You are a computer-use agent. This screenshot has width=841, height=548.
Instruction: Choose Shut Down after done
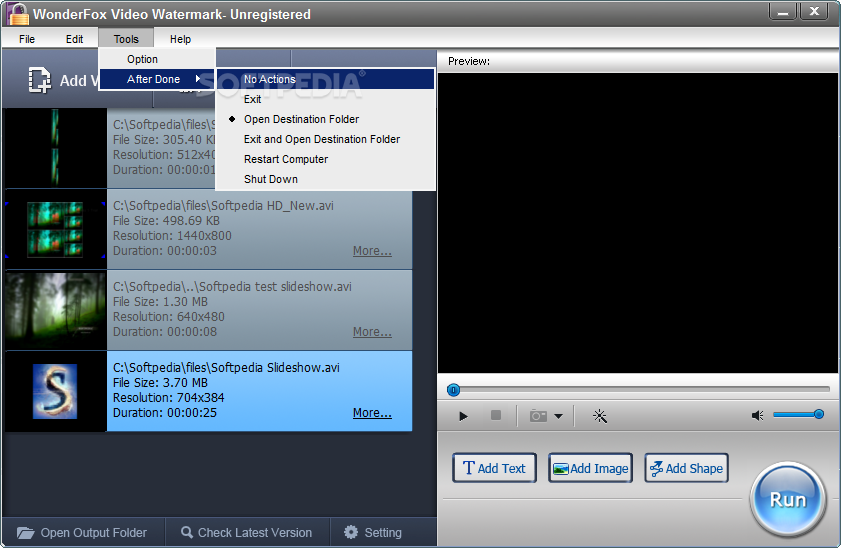[326, 179]
